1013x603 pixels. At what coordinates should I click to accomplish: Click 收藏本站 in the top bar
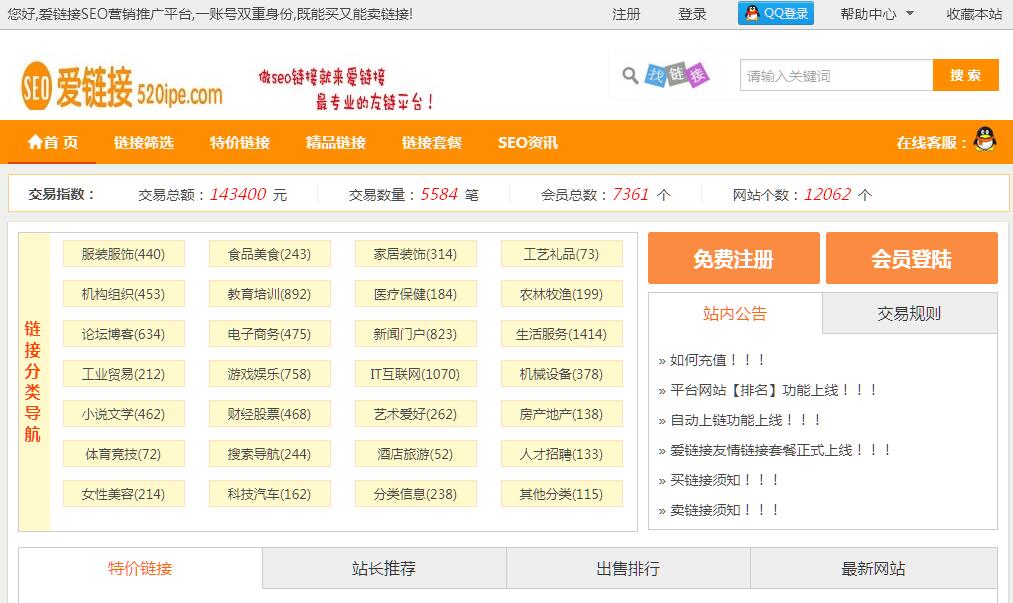coord(974,14)
